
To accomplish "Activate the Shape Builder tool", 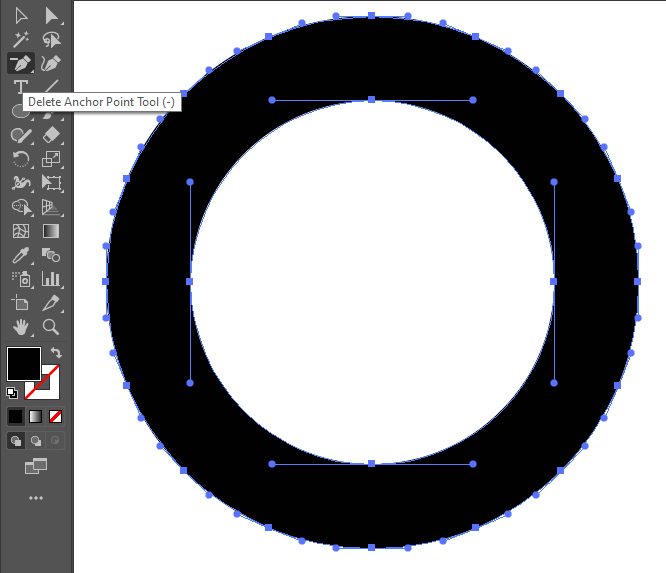I will (20, 207).
